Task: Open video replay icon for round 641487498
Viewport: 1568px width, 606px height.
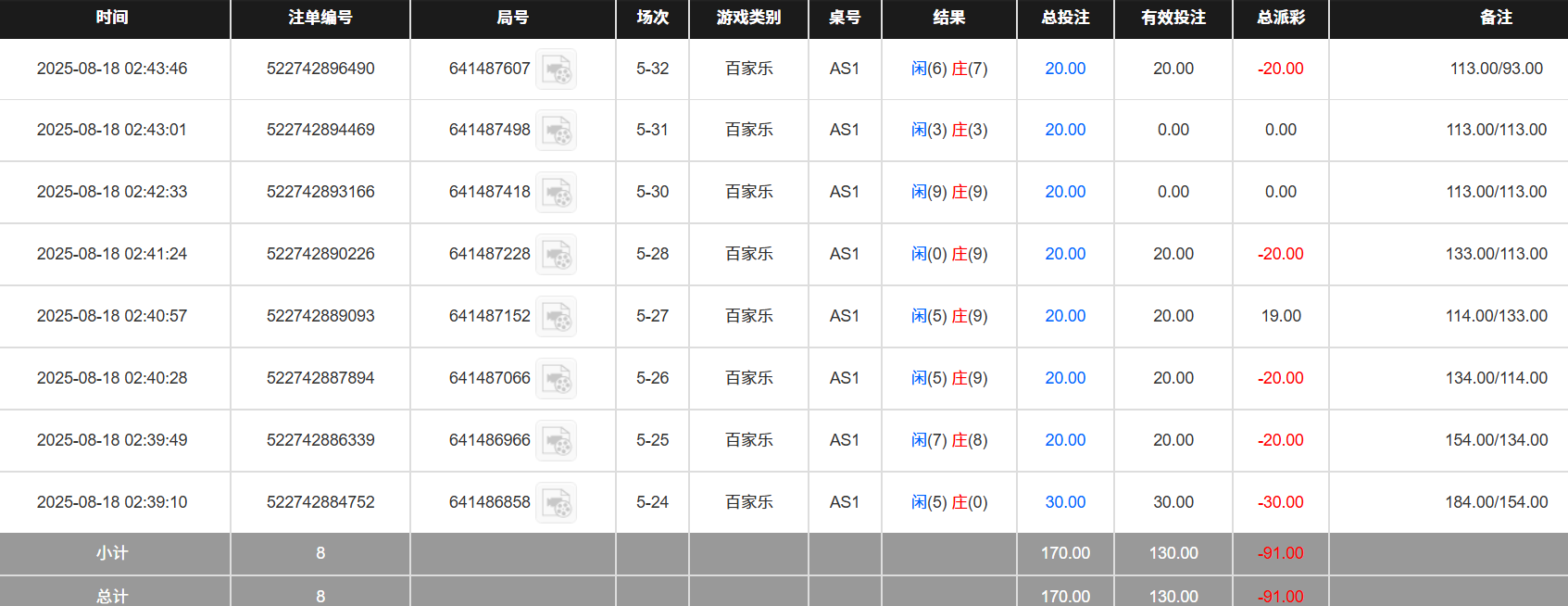Action: click(557, 131)
